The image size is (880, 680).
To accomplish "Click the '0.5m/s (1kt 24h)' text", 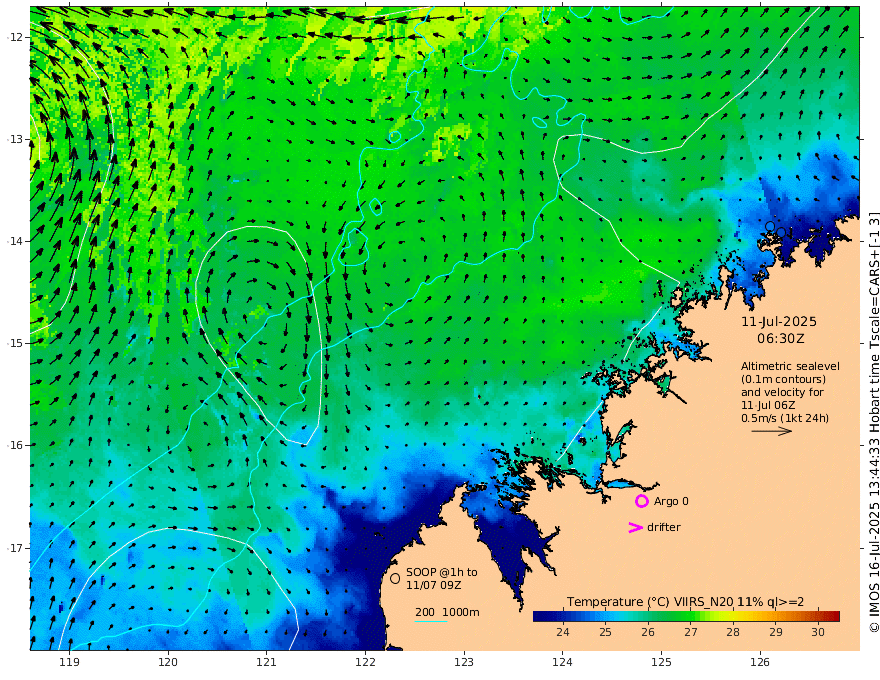I will (x=785, y=418).
